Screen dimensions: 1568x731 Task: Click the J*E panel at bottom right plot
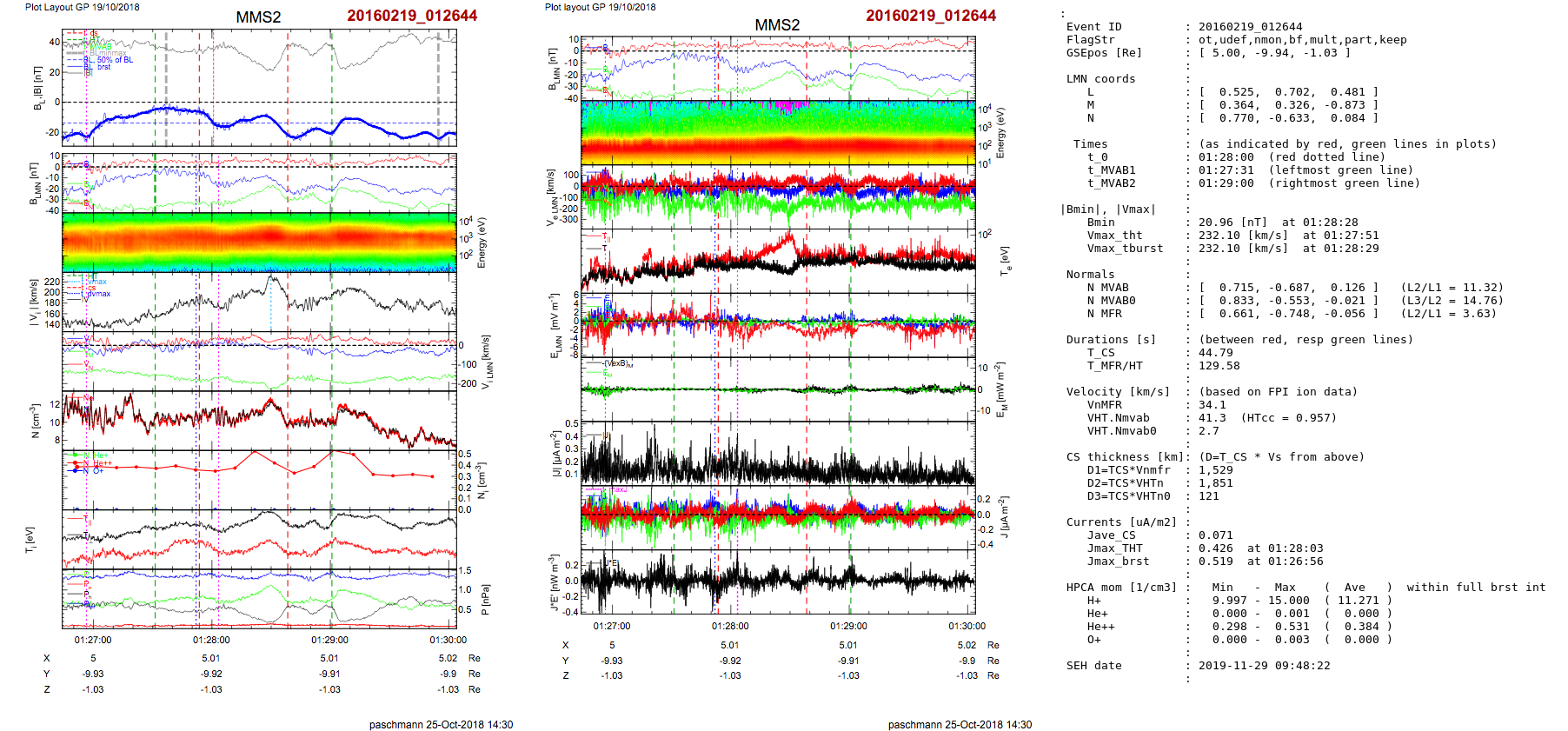pos(777,581)
